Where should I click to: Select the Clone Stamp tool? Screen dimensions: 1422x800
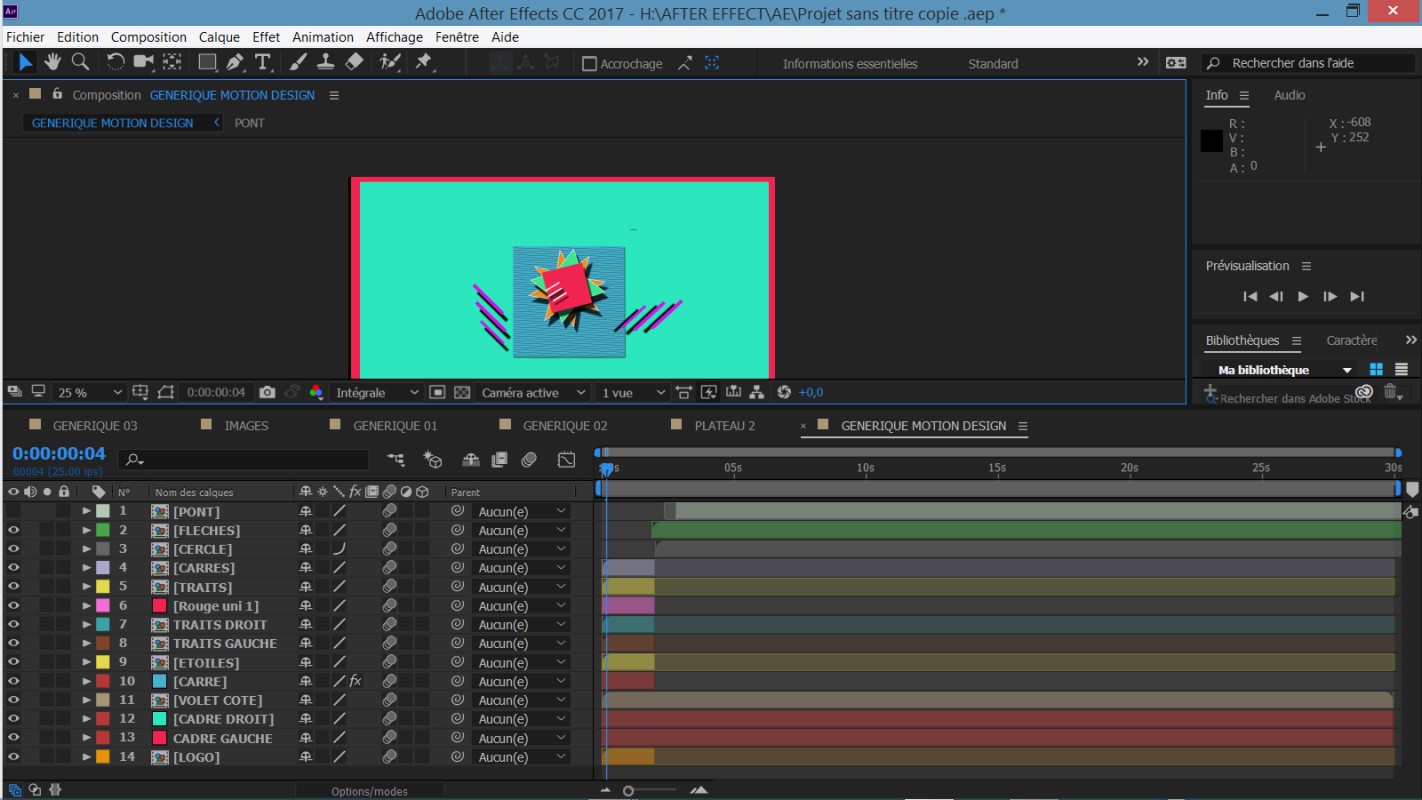coord(325,62)
